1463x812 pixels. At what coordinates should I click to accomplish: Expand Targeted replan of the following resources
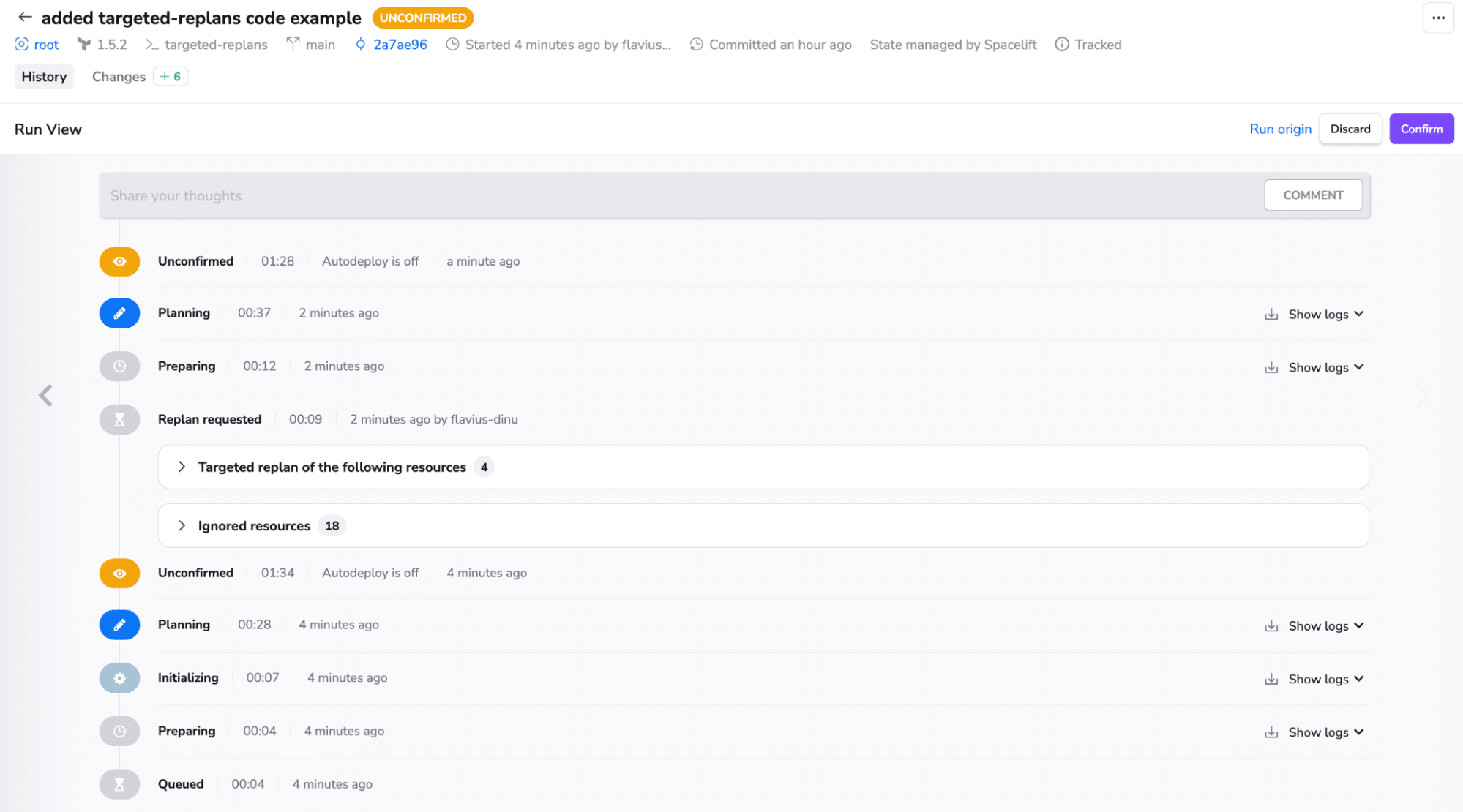tap(182, 467)
